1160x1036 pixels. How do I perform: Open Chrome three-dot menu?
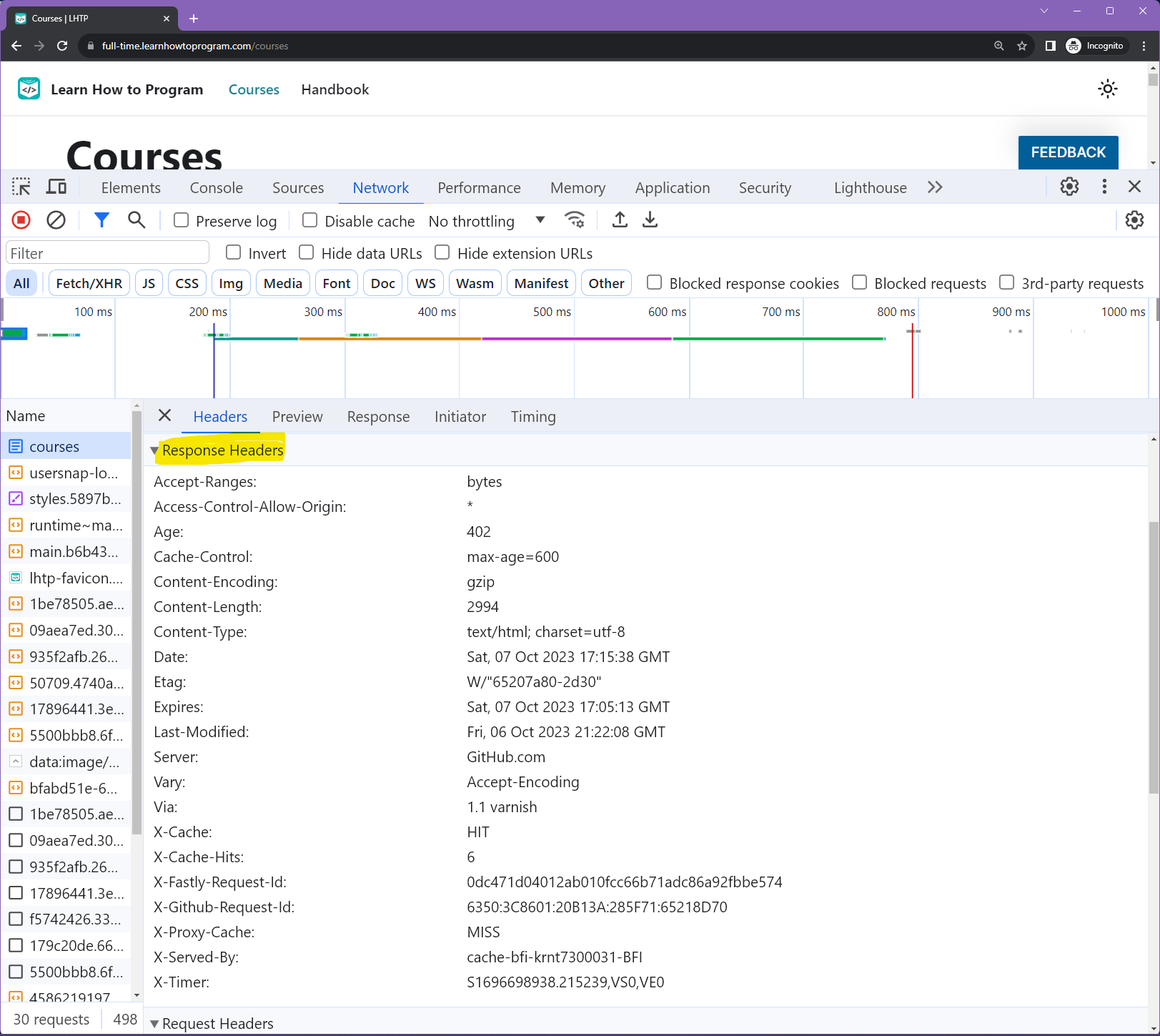1144,46
